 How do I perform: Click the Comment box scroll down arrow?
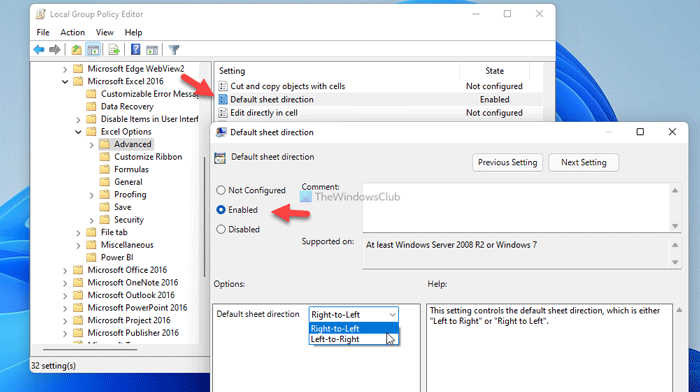(x=675, y=226)
